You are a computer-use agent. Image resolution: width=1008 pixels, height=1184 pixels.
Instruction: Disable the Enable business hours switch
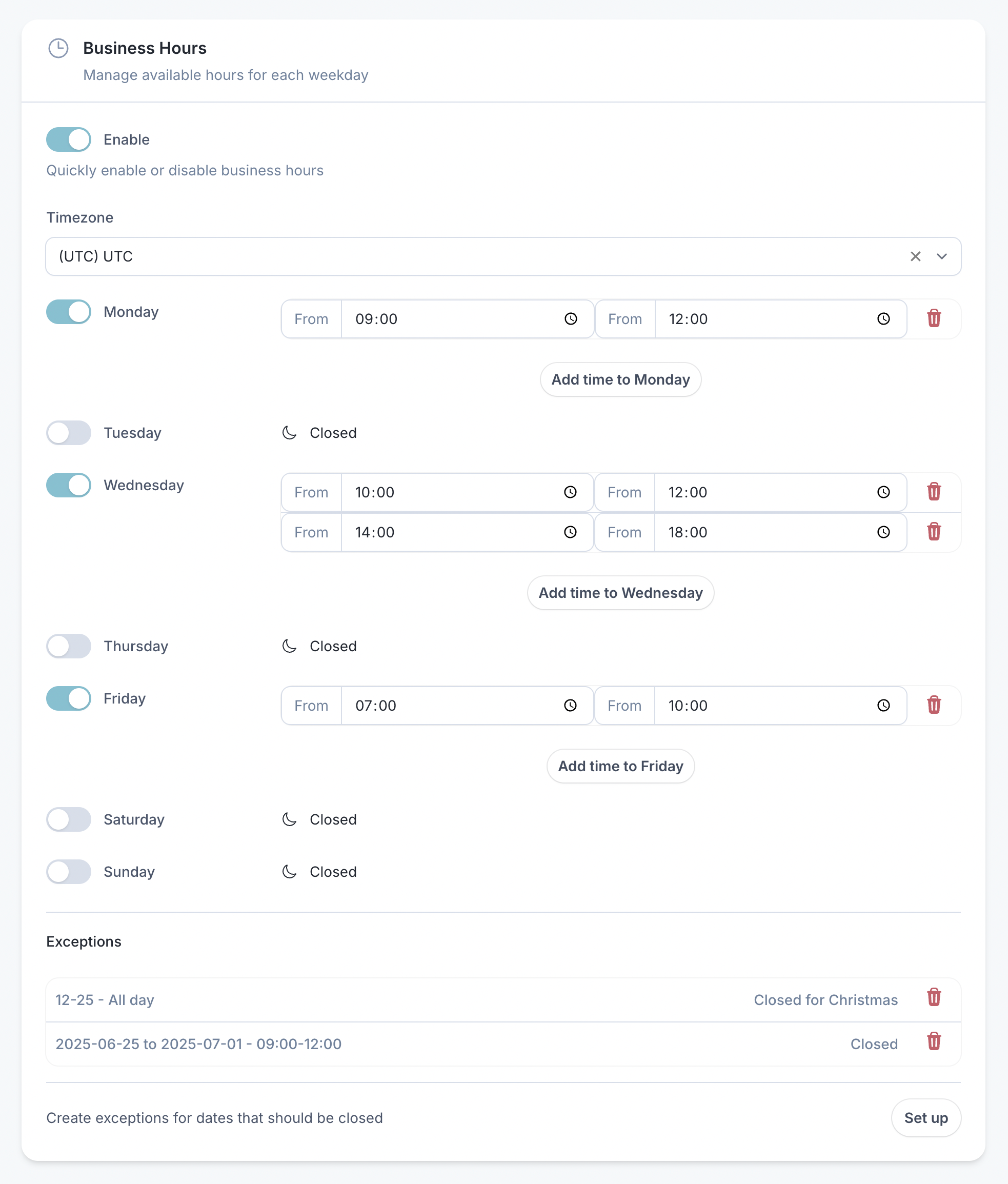[68, 139]
